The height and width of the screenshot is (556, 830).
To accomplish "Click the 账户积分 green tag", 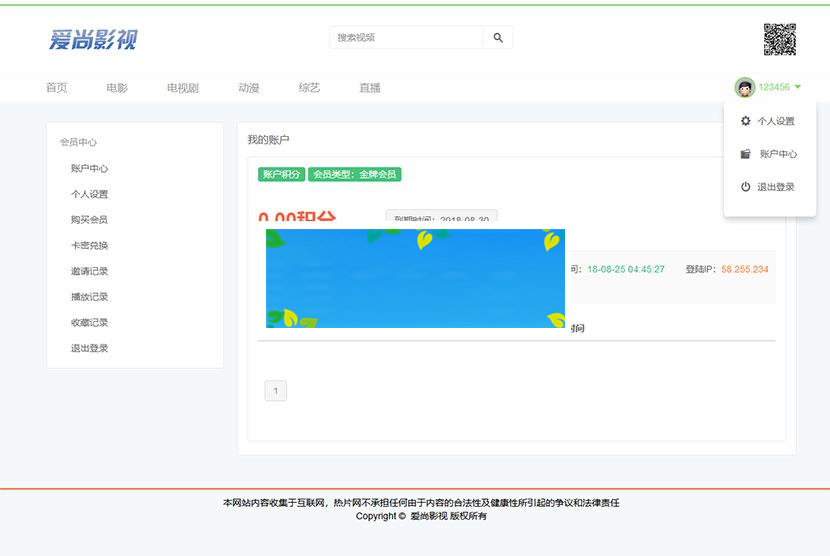I will point(281,174).
